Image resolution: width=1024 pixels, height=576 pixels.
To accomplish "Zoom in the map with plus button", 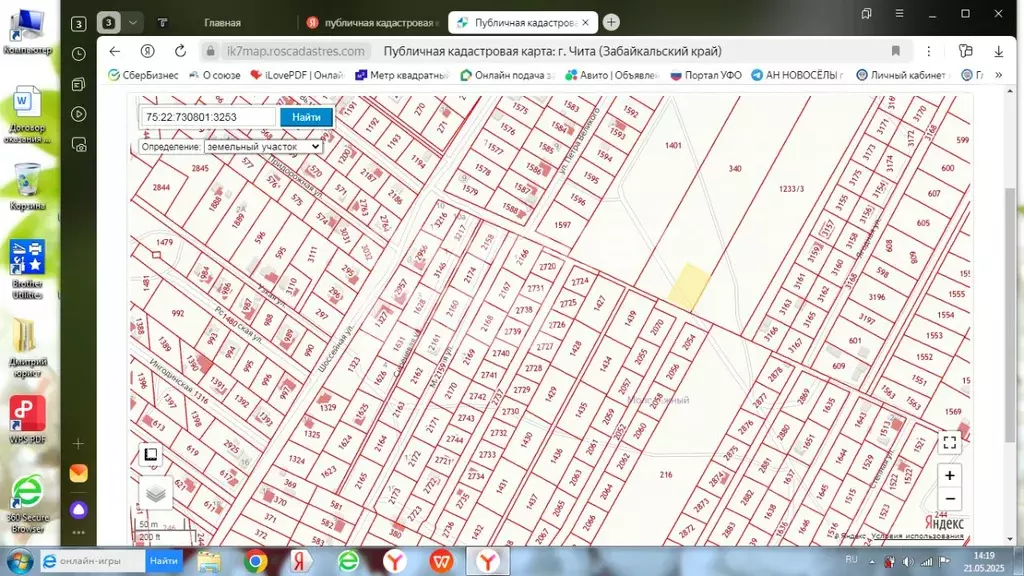I will coord(950,475).
